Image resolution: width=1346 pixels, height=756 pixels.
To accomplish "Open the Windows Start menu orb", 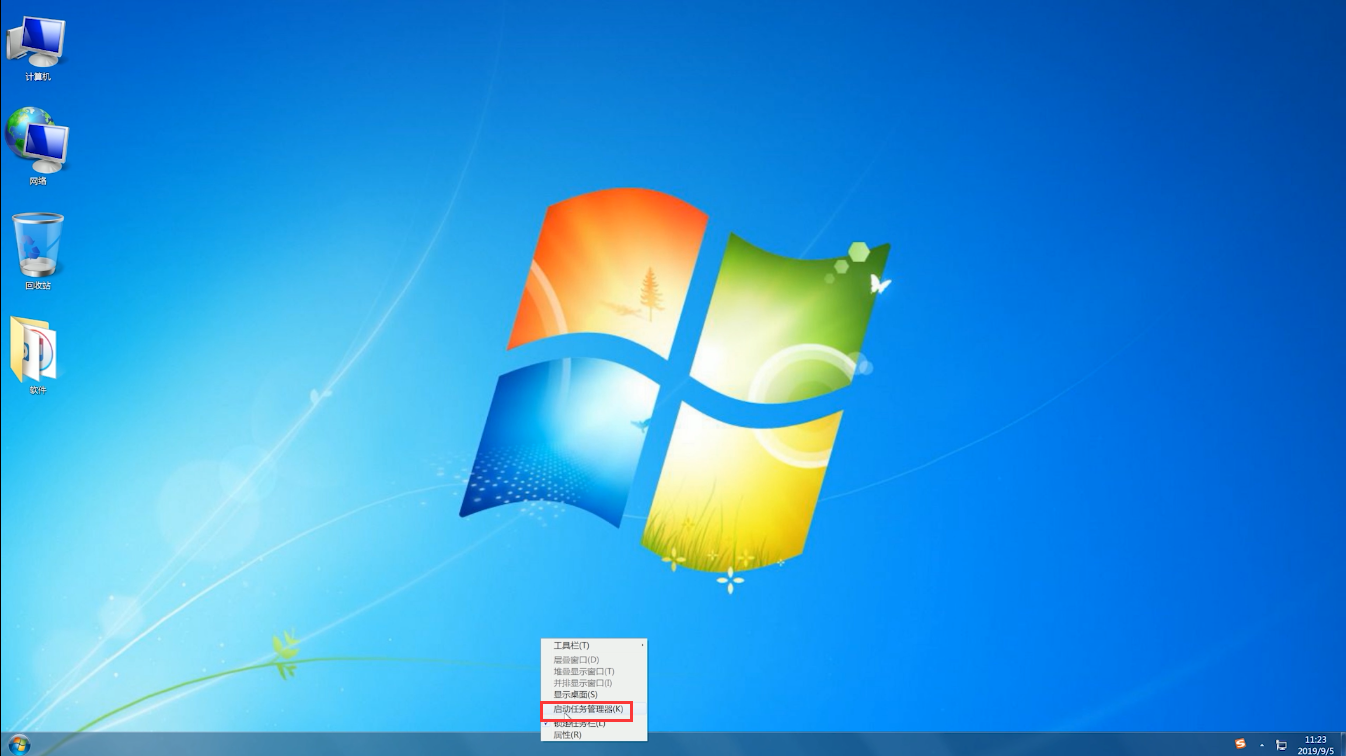I will coord(19,744).
